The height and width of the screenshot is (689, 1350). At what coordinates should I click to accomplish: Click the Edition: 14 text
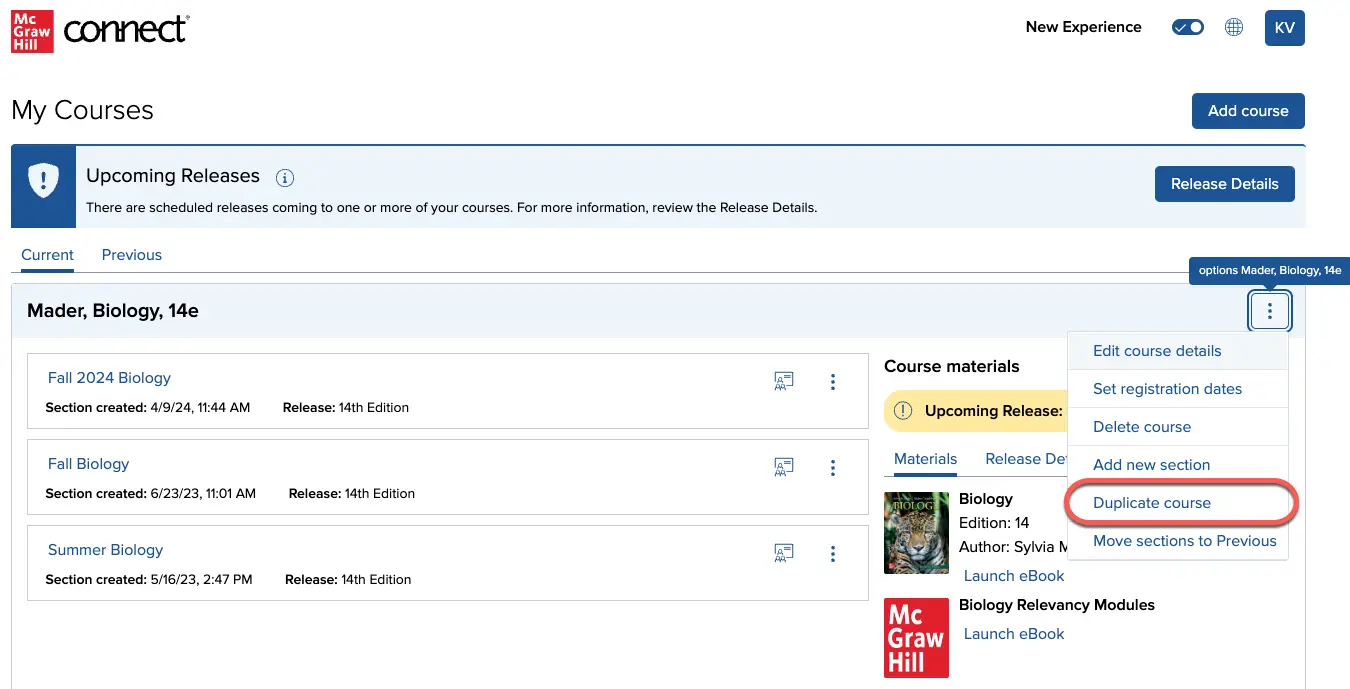(x=994, y=523)
